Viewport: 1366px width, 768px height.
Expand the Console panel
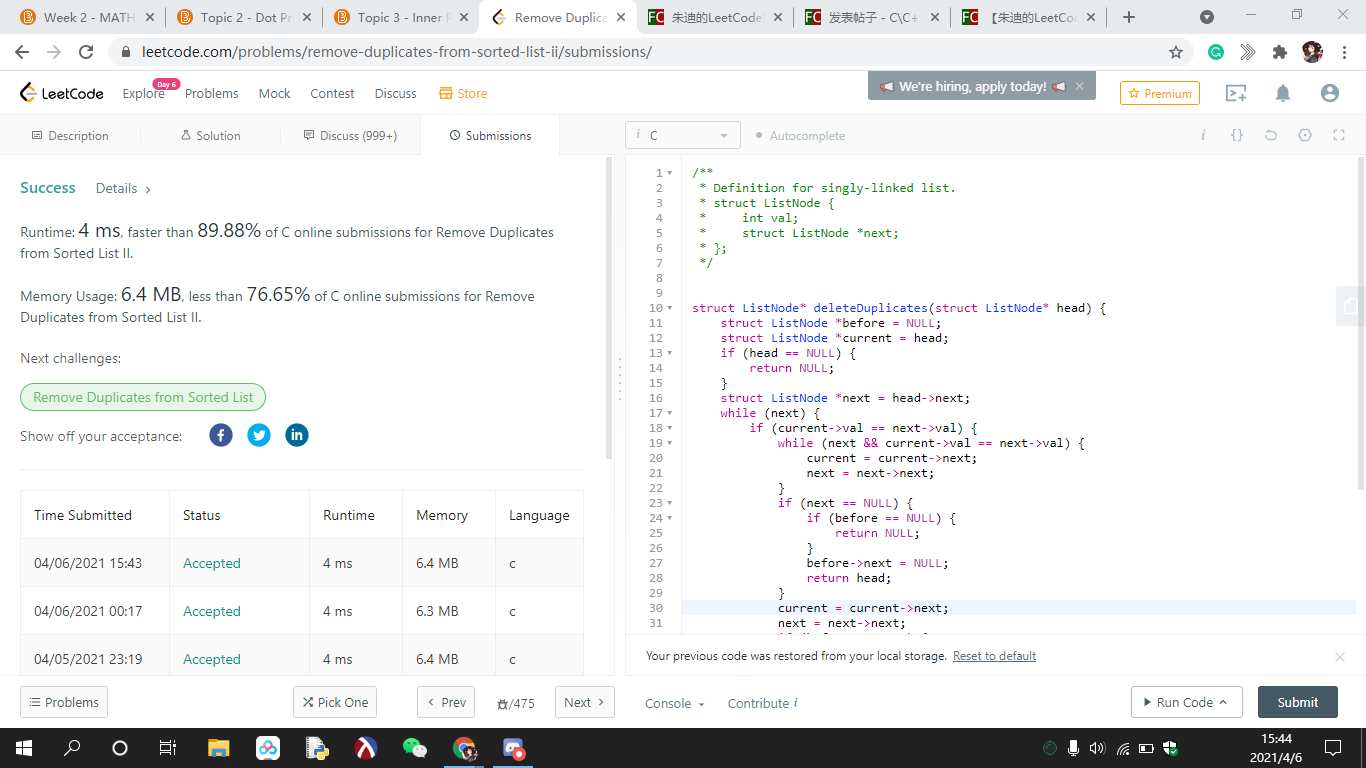[x=675, y=703]
